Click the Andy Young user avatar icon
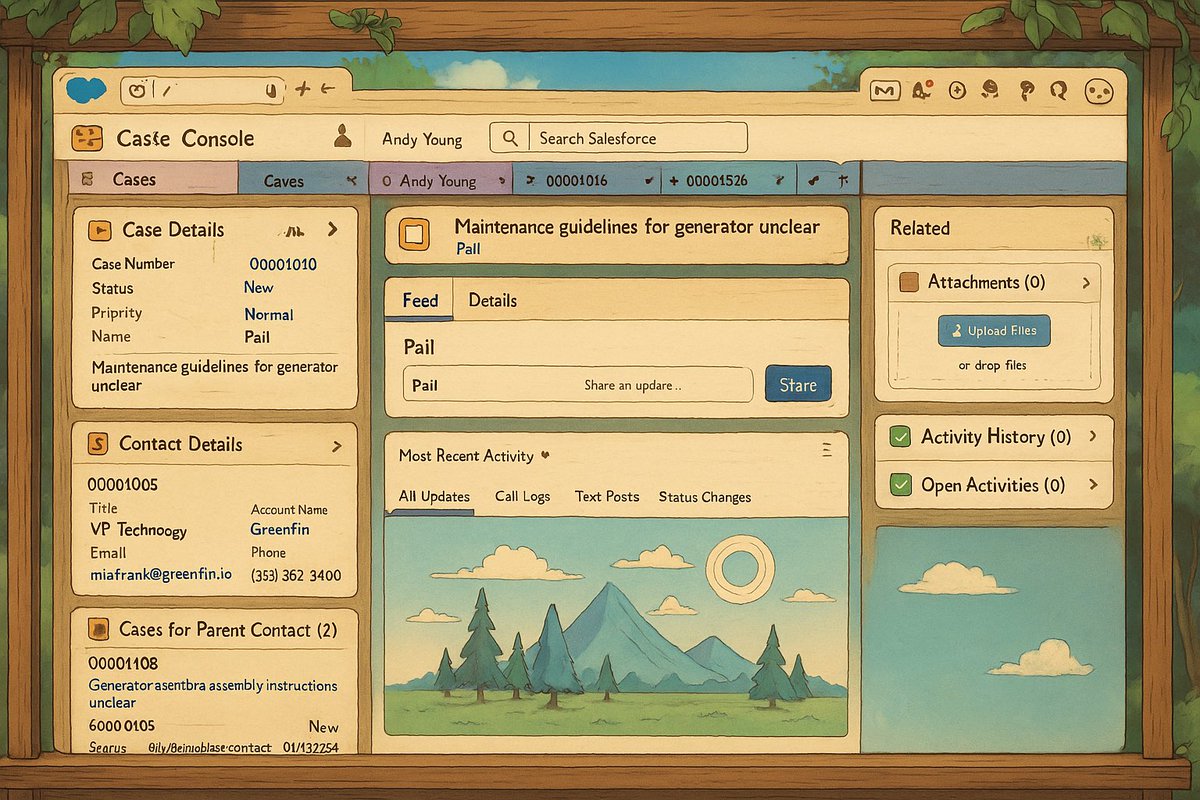This screenshot has height=800, width=1200. (343, 136)
